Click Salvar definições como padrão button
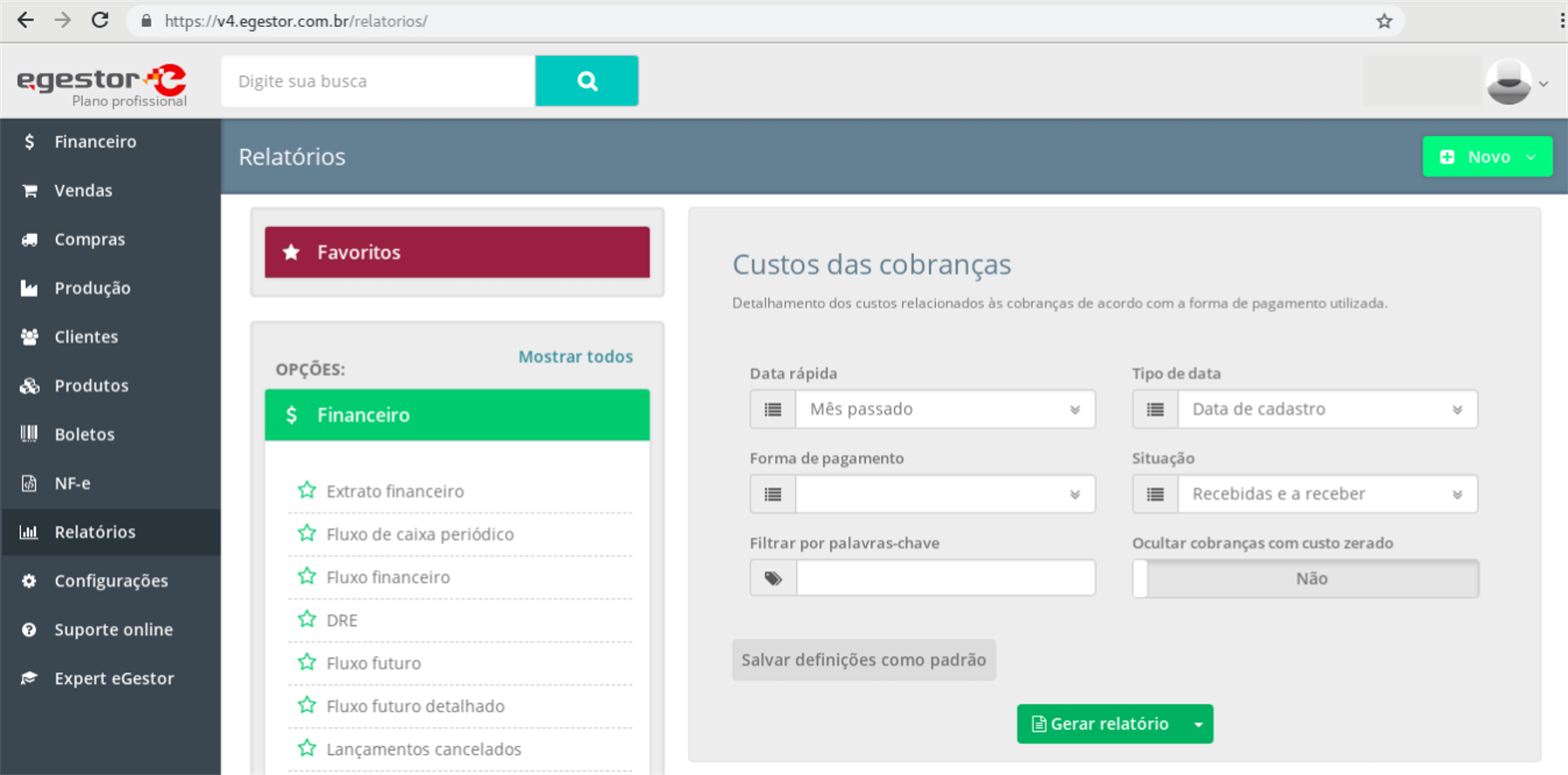Image resolution: width=1568 pixels, height=775 pixels. [x=864, y=660]
